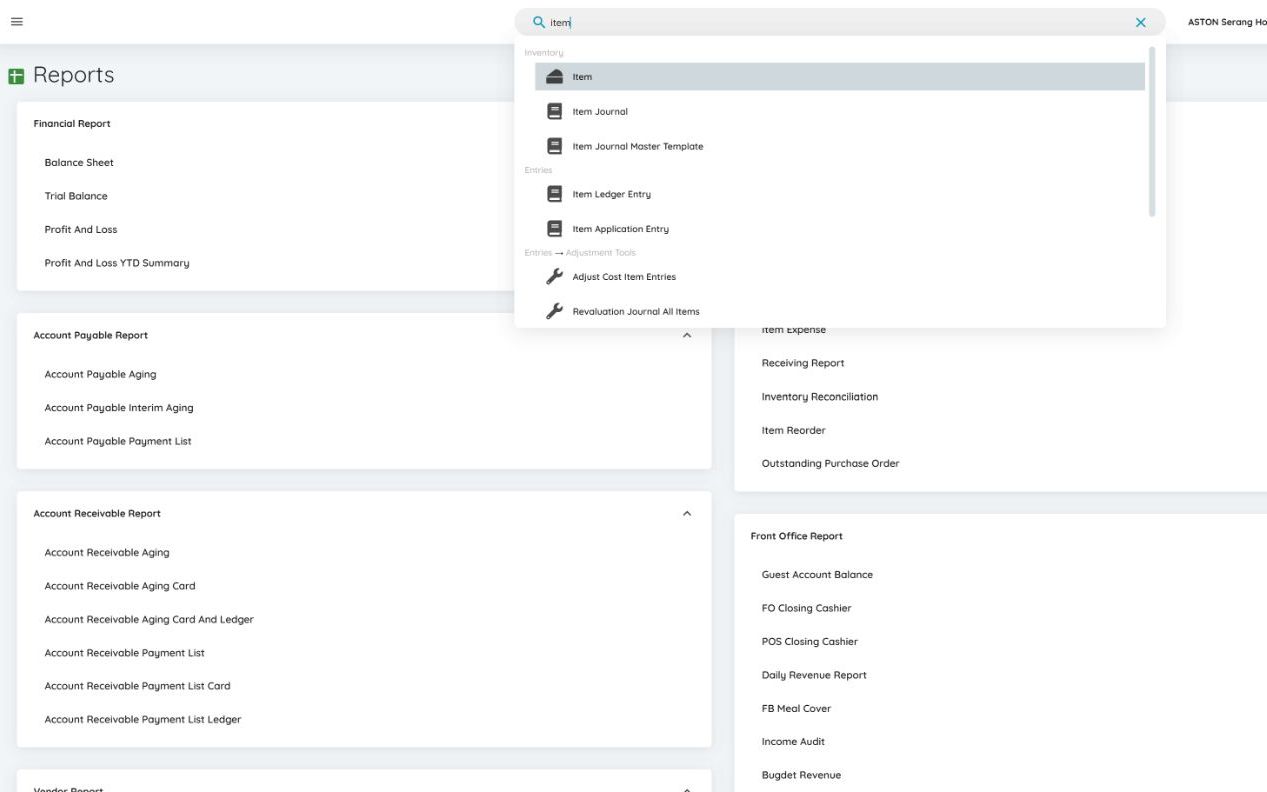Collapse the Account Receivable Report section
1267x792 pixels.
tap(687, 514)
